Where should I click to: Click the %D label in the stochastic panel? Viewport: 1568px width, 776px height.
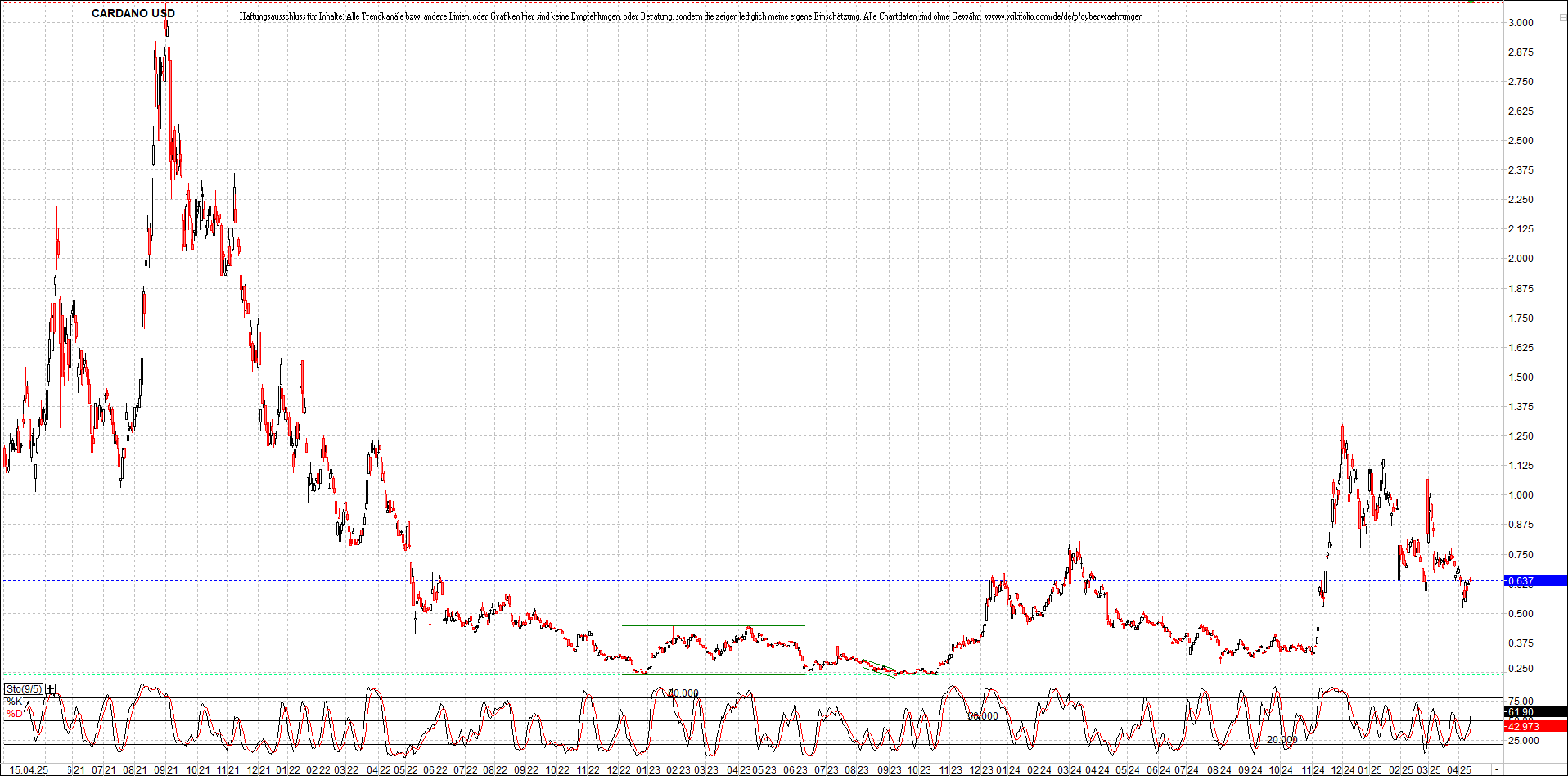pyautogui.click(x=13, y=713)
